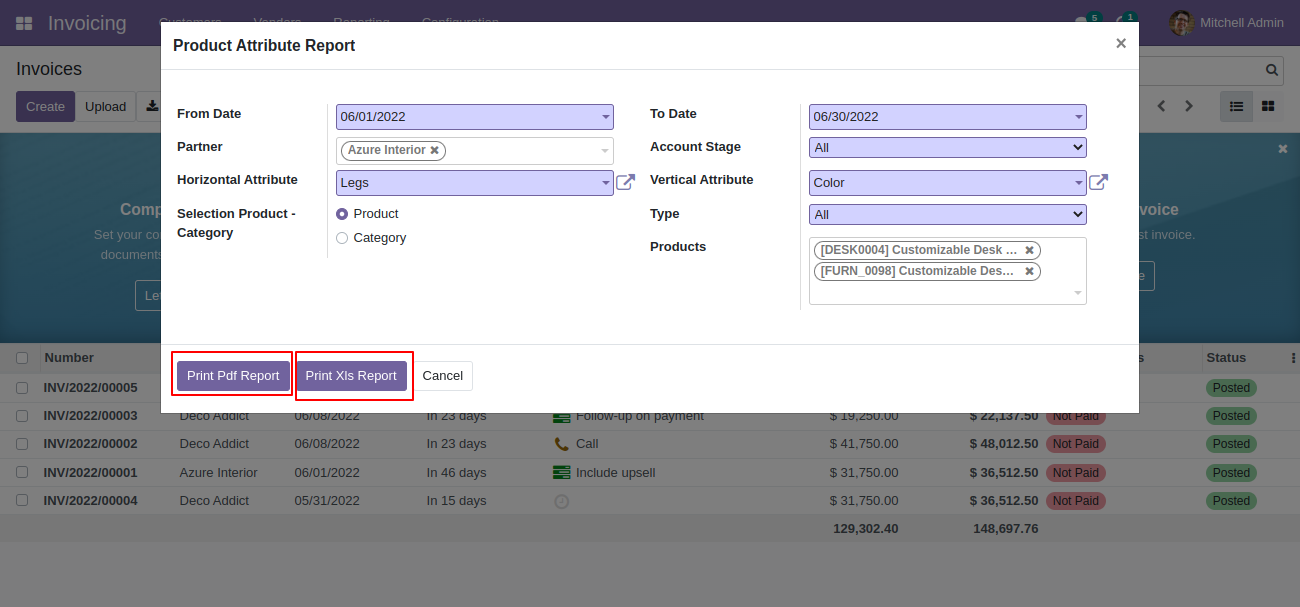Click the Upload button
The height and width of the screenshot is (607, 1300).
[x=105, y=106]
